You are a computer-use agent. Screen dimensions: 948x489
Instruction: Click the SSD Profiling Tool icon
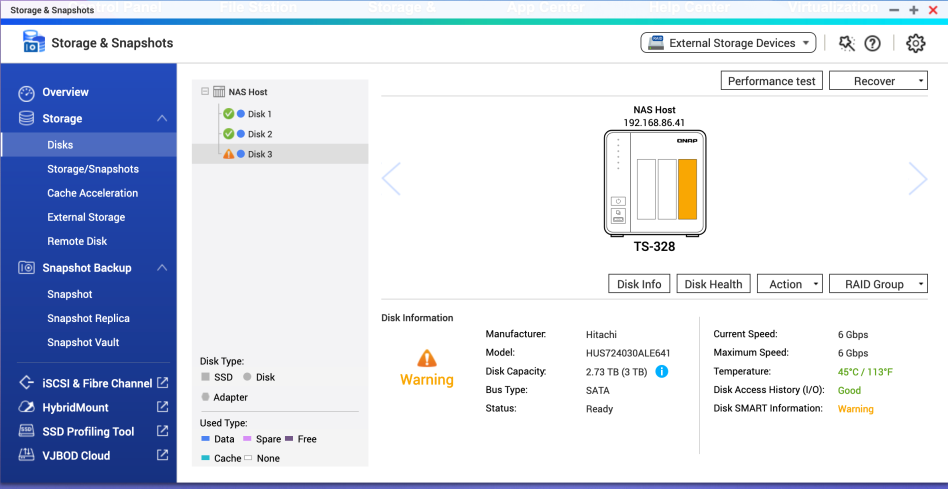click(27, 432)
